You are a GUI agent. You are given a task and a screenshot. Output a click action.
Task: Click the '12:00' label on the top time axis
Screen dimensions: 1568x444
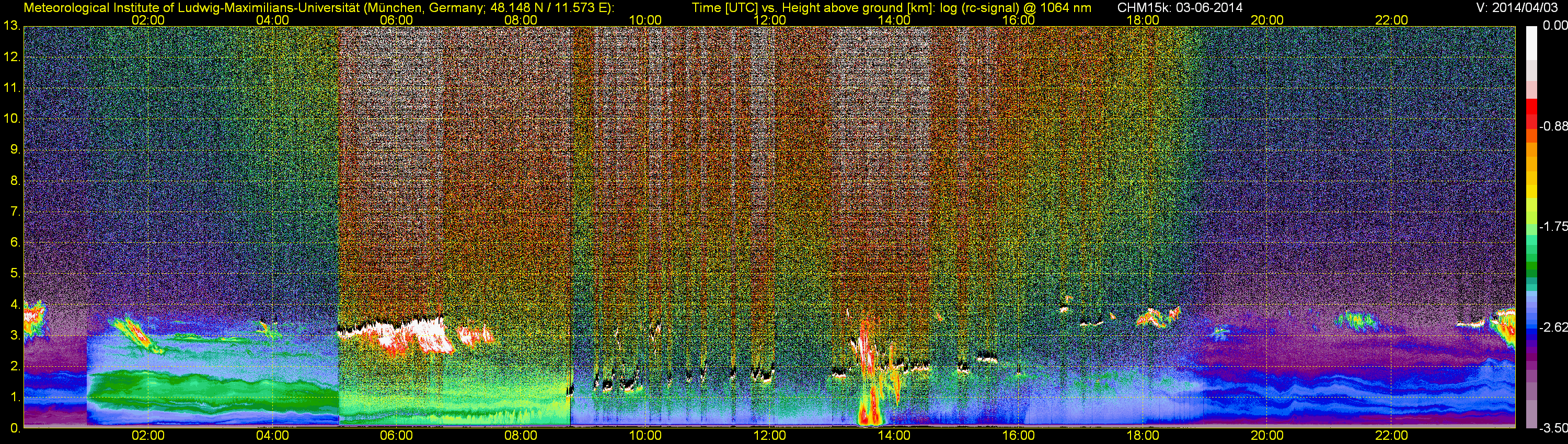coord(769,20)
